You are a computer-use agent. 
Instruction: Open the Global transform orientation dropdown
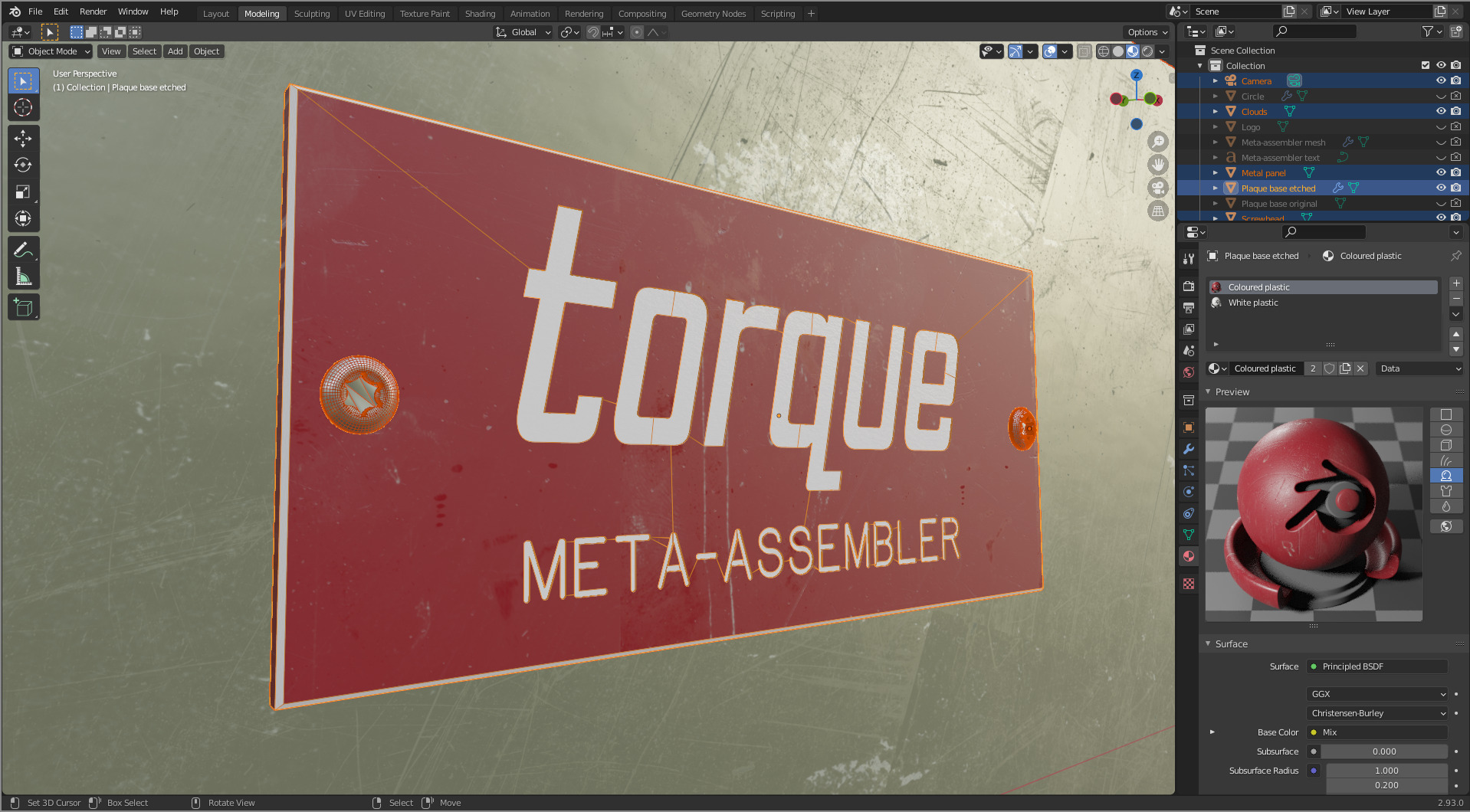(523, 32)
